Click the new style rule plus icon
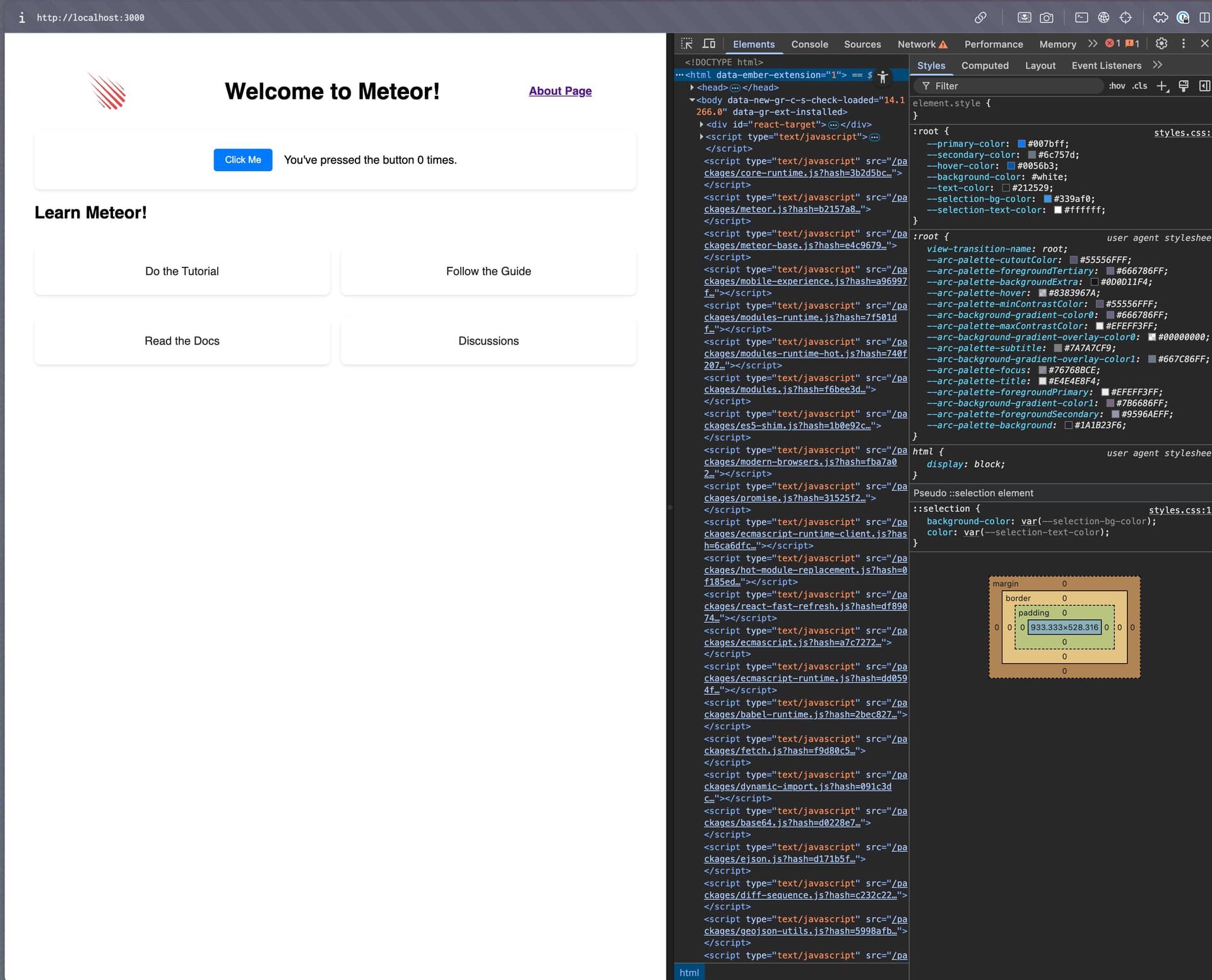Screen dimensions: 1212x980 [1161, 86]
